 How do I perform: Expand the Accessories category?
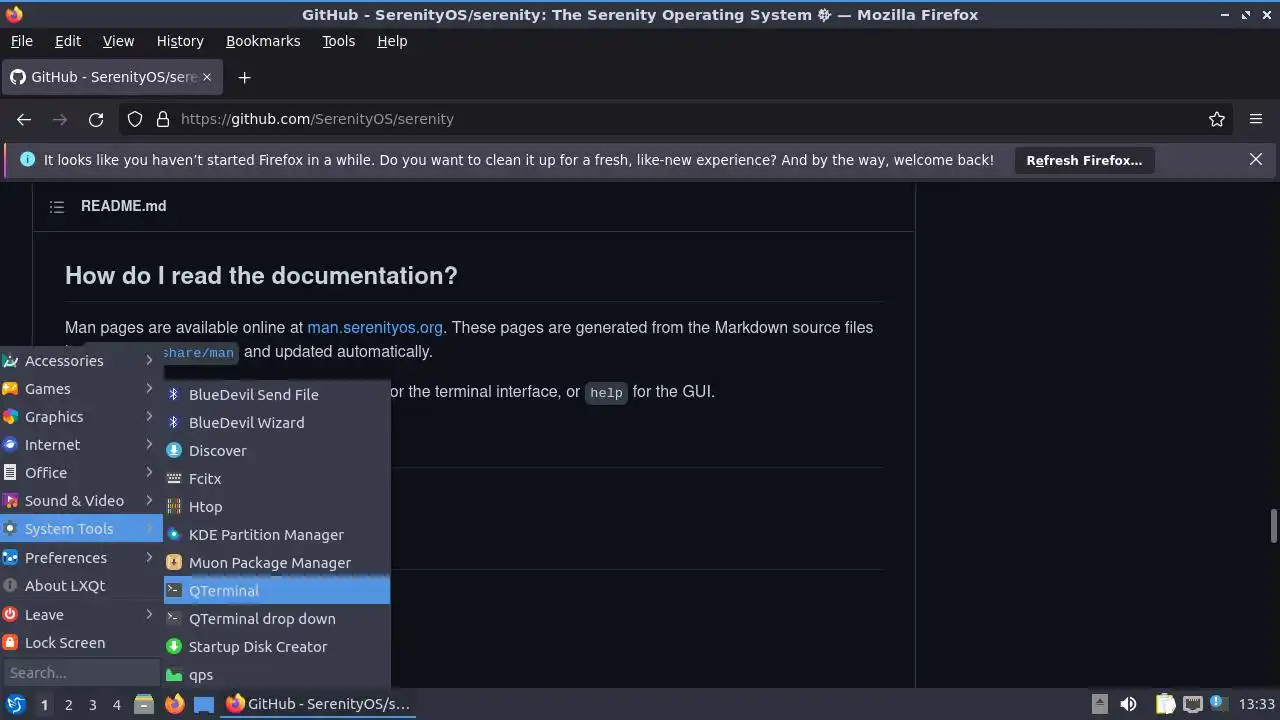coord(81,360)
